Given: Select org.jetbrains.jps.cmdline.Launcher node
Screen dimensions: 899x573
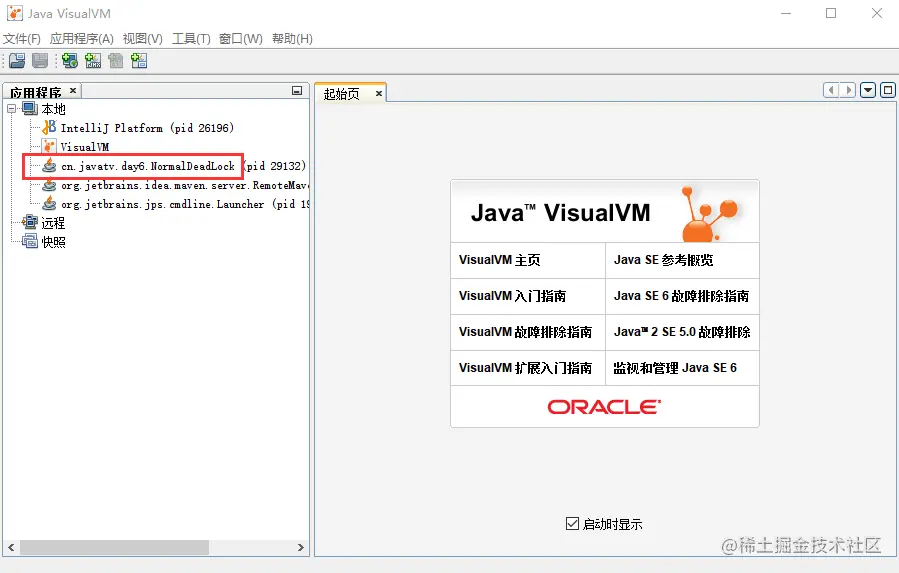Looking at the screenshot, I should click(185, 204).
